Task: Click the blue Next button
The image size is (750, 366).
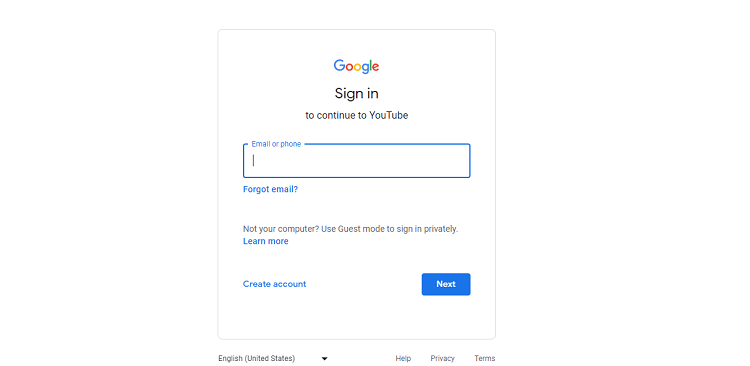Action: pos(446,284)
